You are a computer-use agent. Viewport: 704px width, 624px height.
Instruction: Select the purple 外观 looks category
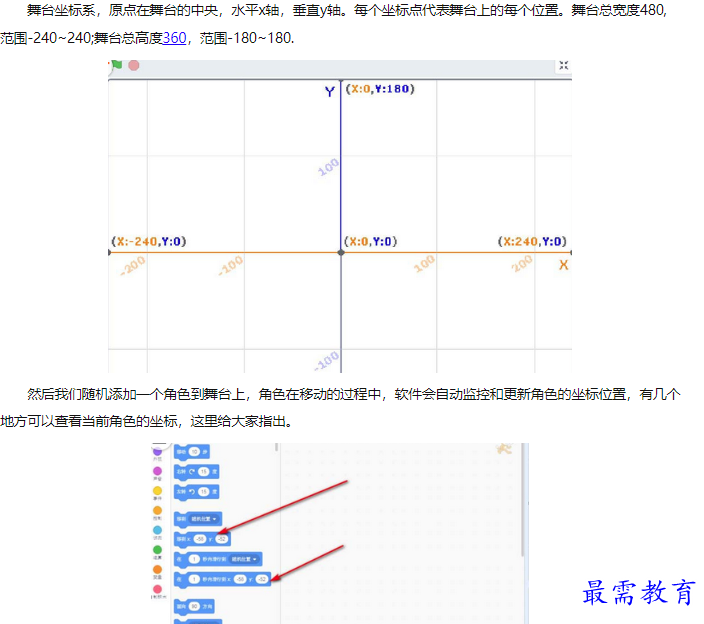(157, 452)
